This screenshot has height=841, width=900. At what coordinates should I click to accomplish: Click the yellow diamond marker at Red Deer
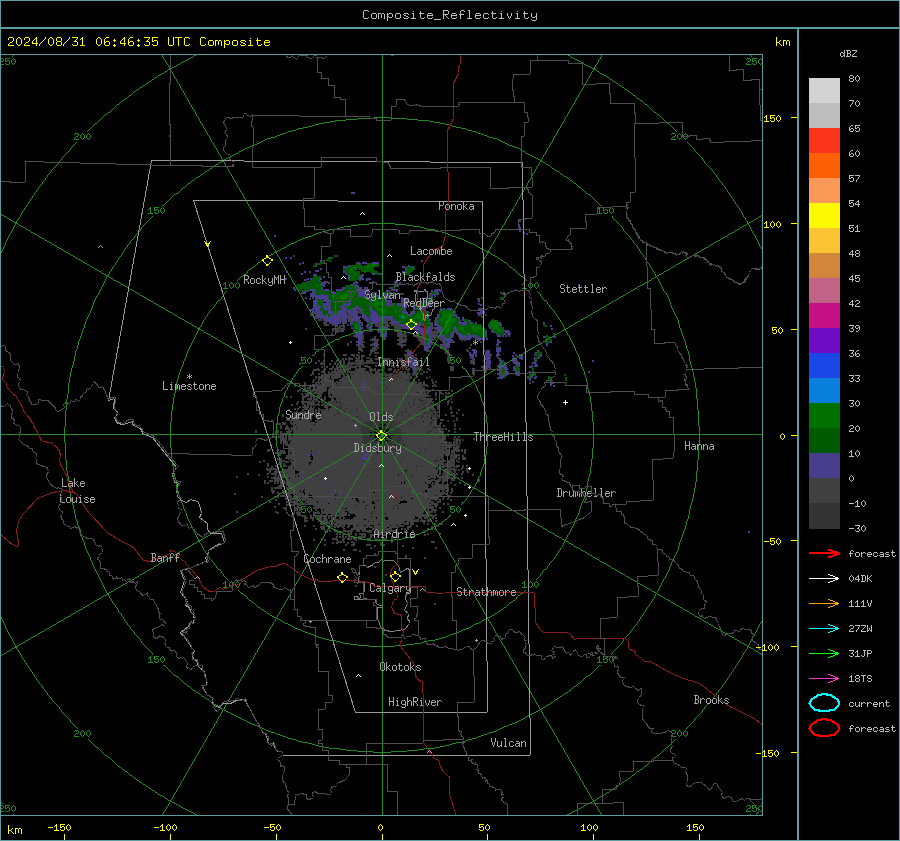coord(411,324)
